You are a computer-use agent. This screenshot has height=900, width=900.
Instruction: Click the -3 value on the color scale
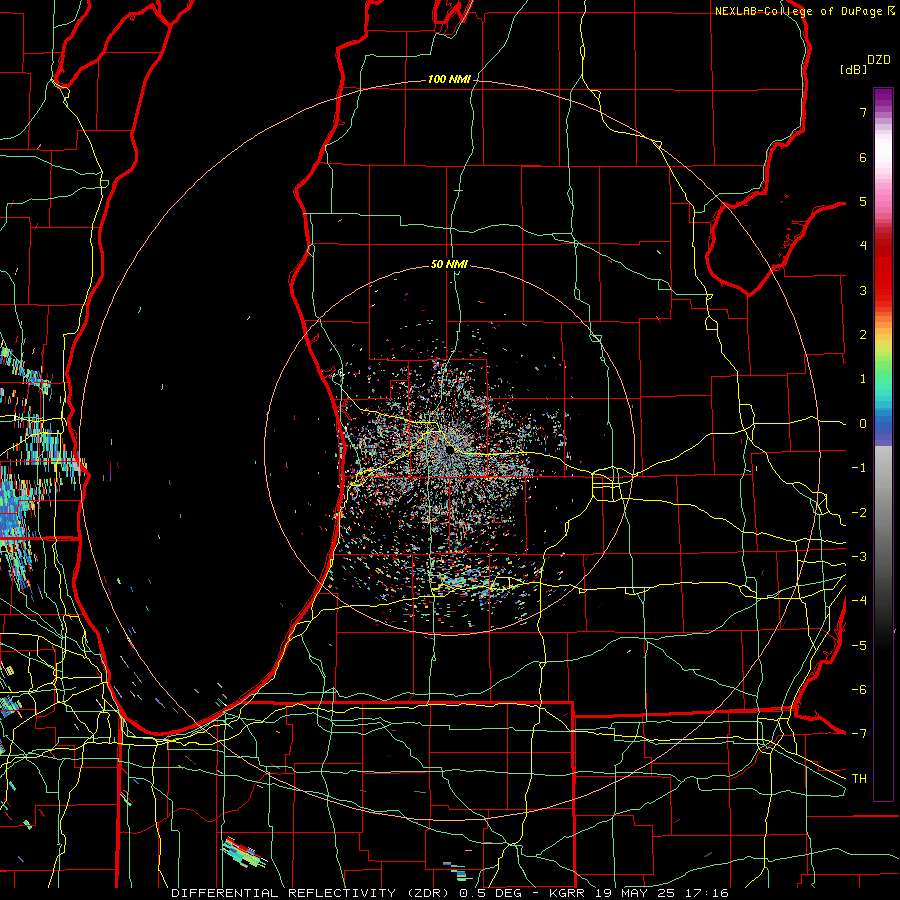[859, 557]
